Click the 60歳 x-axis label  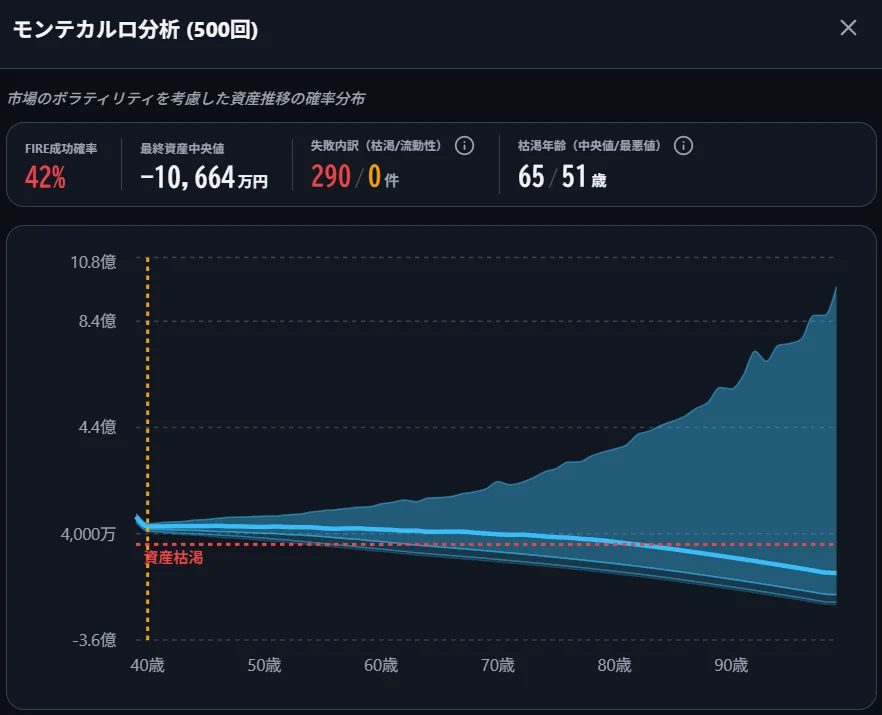point(381,665)
